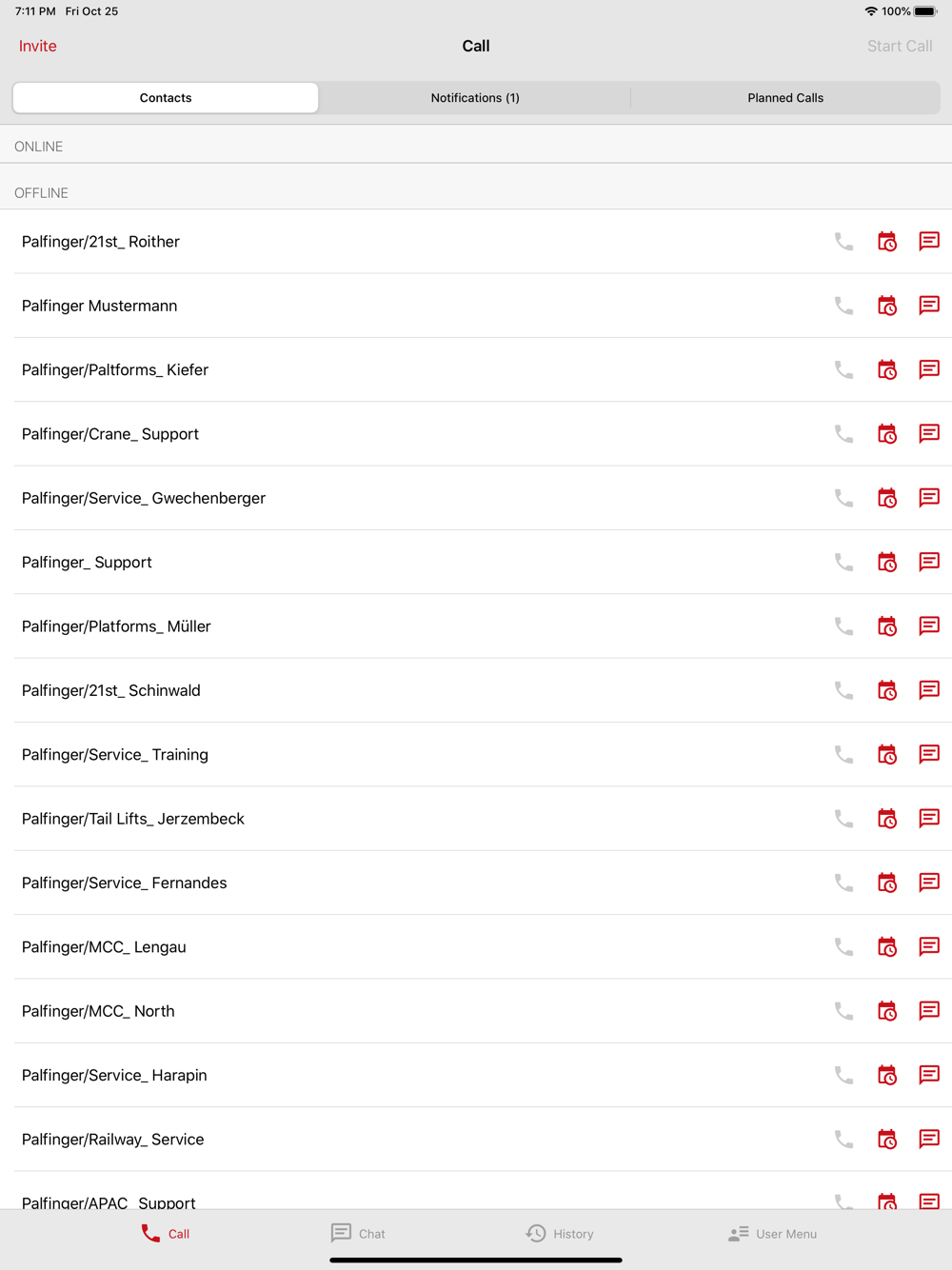952x1270 pixels.
Task: Call Palfinger/Service_ Training via phone icon
Action: pos(843,755)
